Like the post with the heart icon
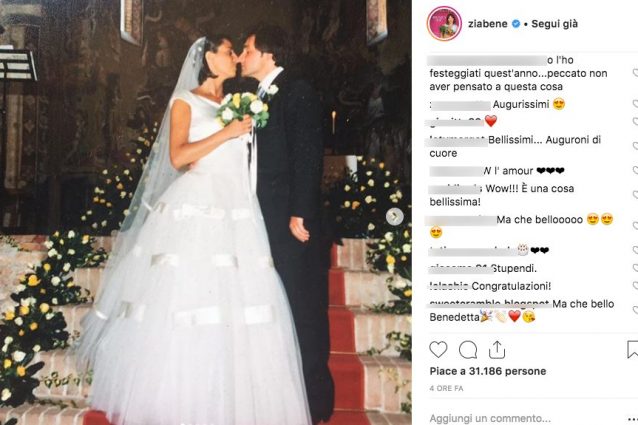The height and width of the screenshot is (425, 638). pyautogui.click(x=438, y=350)
